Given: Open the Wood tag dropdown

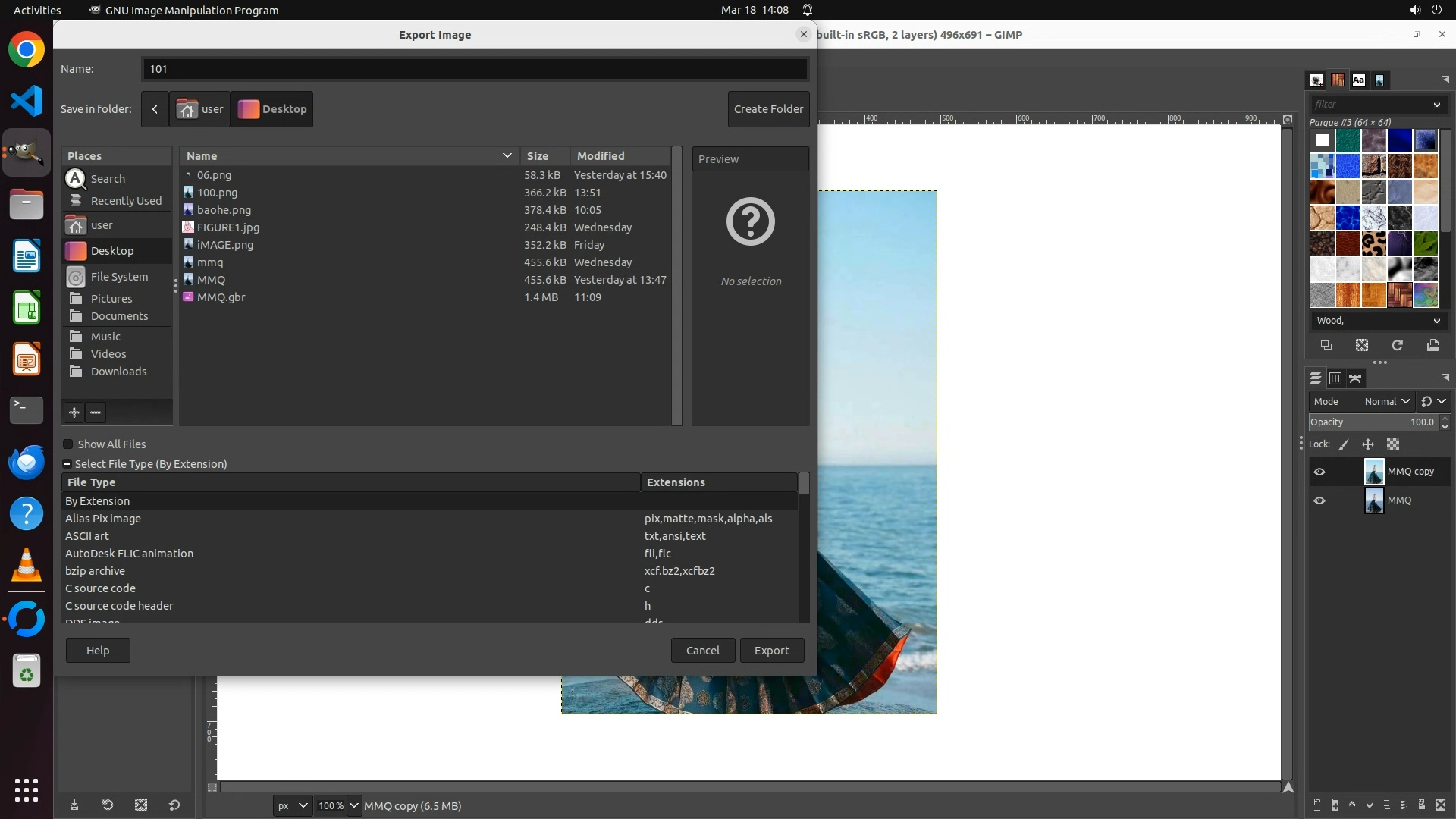Looking at the screenshot, I should 1436,321.
